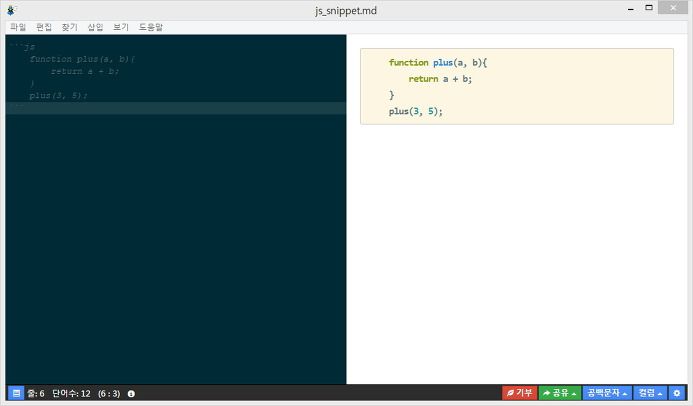Expand the green 공유 dropdown
693x406 pixels.
pyautogui.click(x=560, y=393)
